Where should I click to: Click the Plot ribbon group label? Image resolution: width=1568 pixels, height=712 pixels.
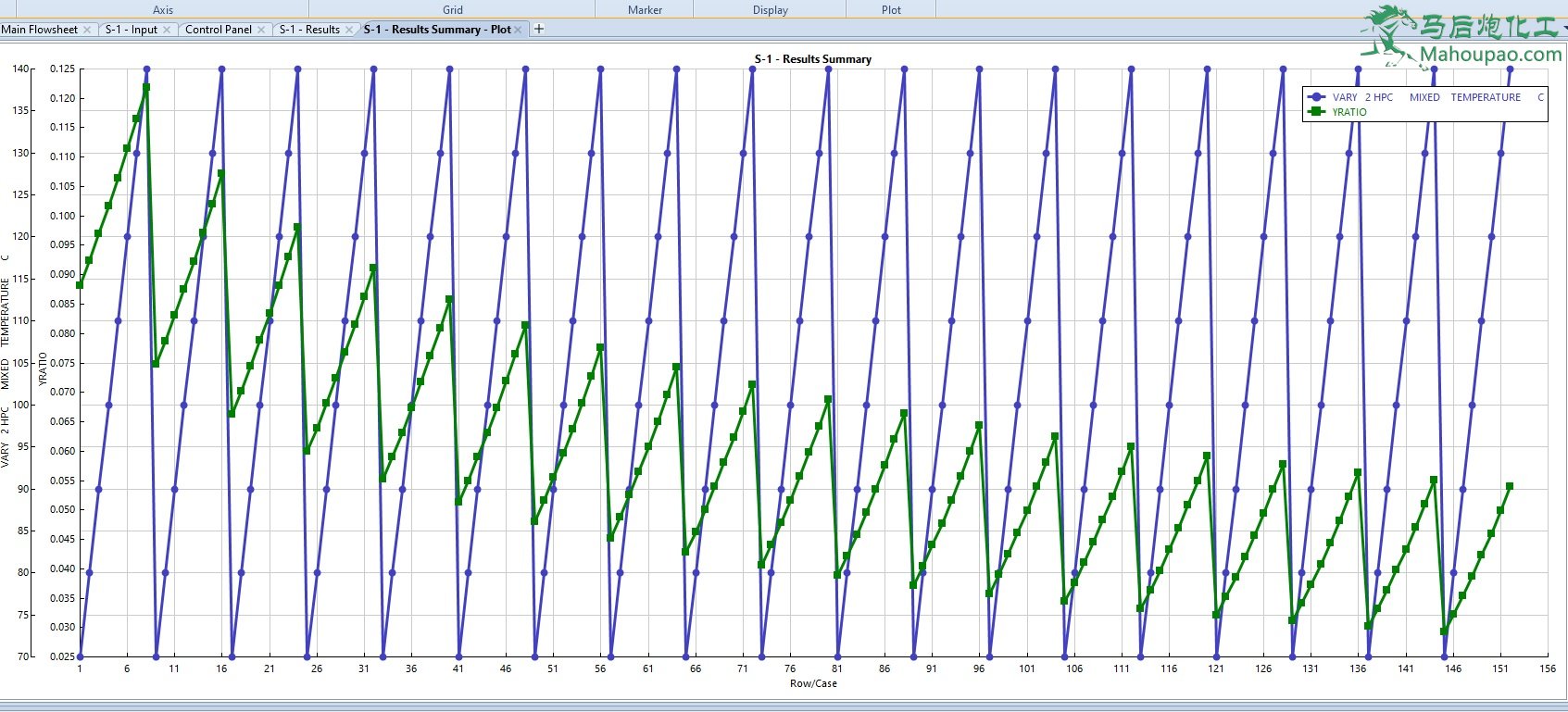[892, 10]
